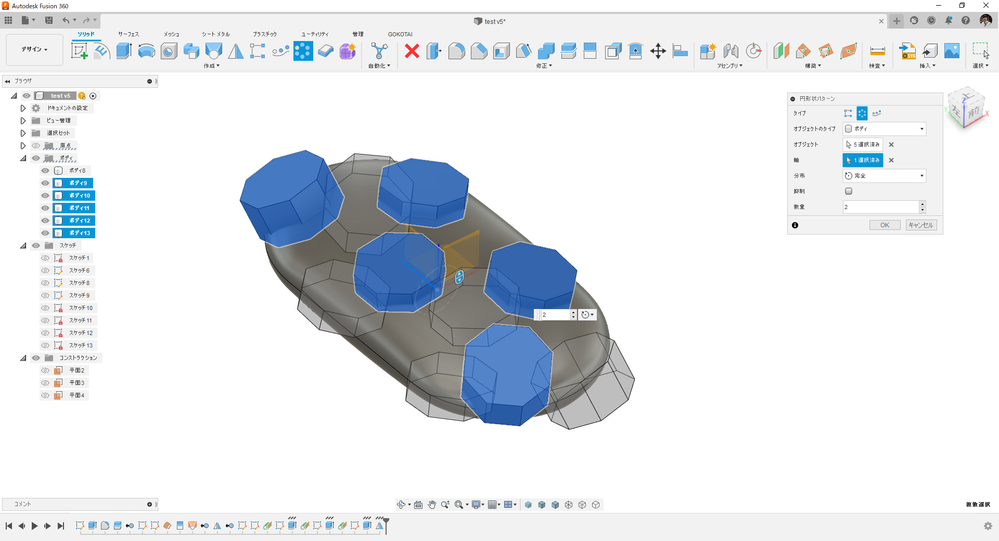Collapse the ボディ folder in browser

click(x=23, y=158)
